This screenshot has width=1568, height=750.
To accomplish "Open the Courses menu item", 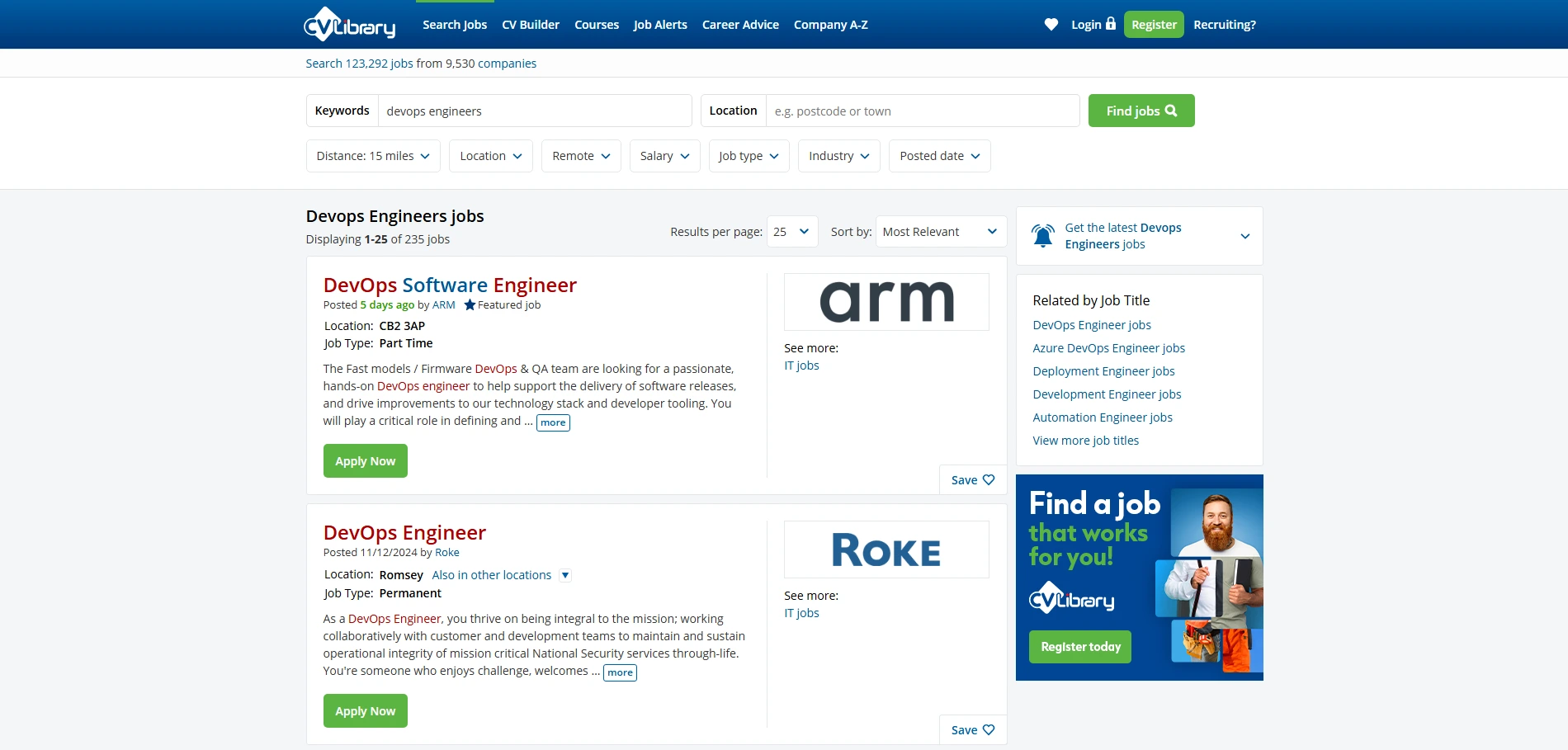I will click(x=597, y=25).
